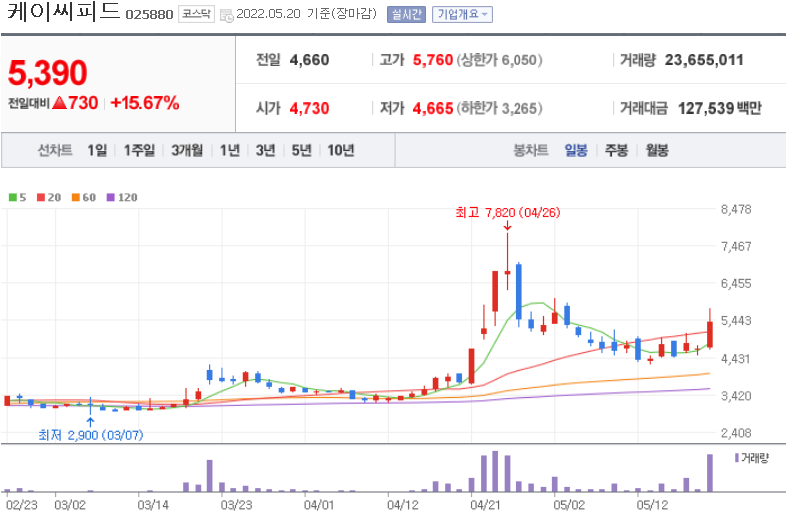
Task: Select the 3개월 line chart tab
Action: [x=187, y=150]
